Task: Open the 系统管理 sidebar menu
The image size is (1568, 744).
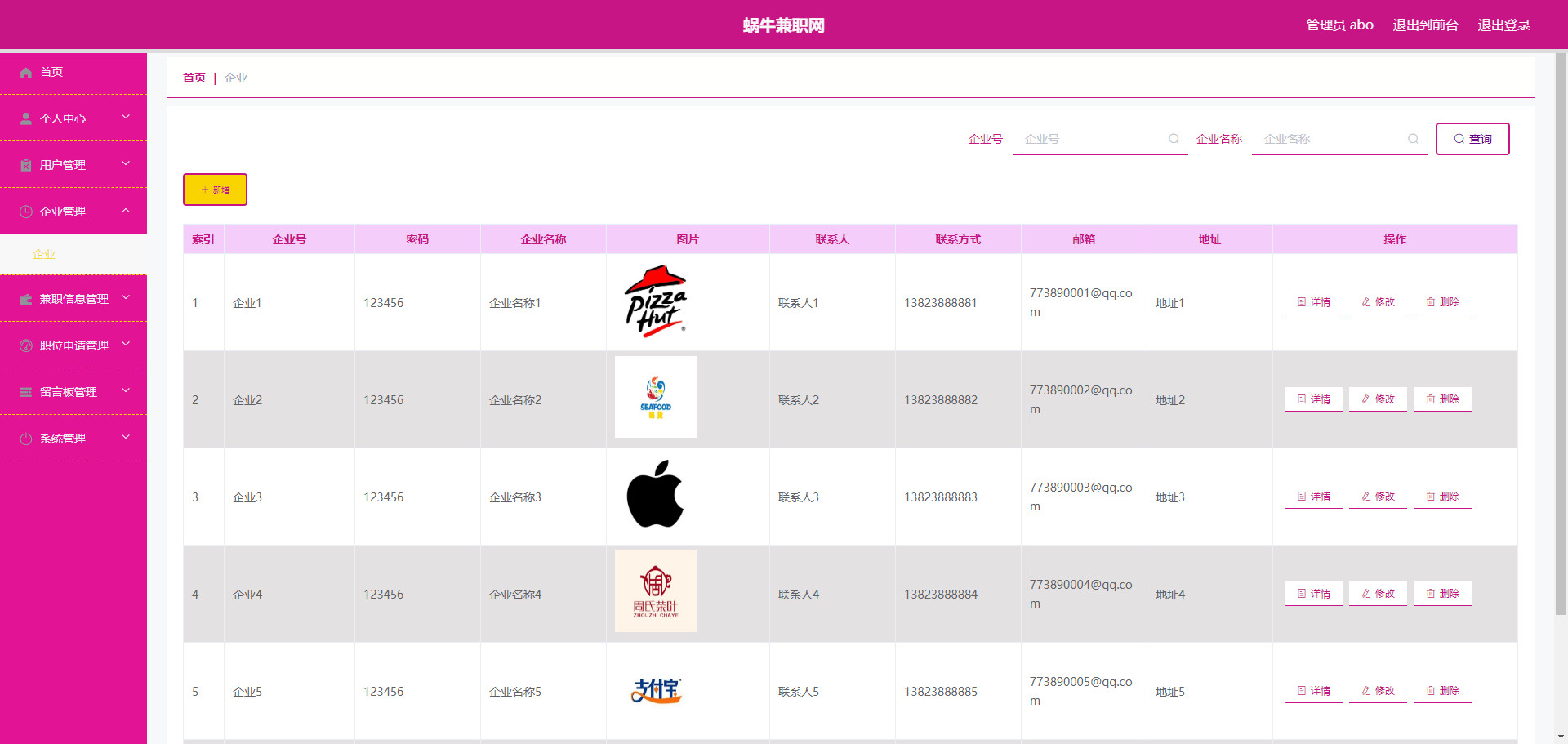Action: coord(73,439)
